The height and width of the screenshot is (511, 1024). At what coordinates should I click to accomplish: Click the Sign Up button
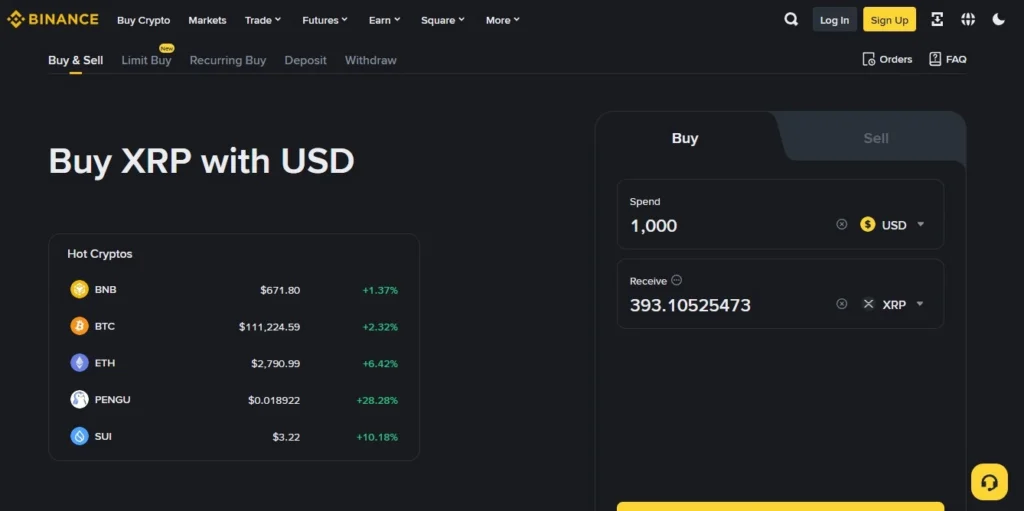pos(889,20)
